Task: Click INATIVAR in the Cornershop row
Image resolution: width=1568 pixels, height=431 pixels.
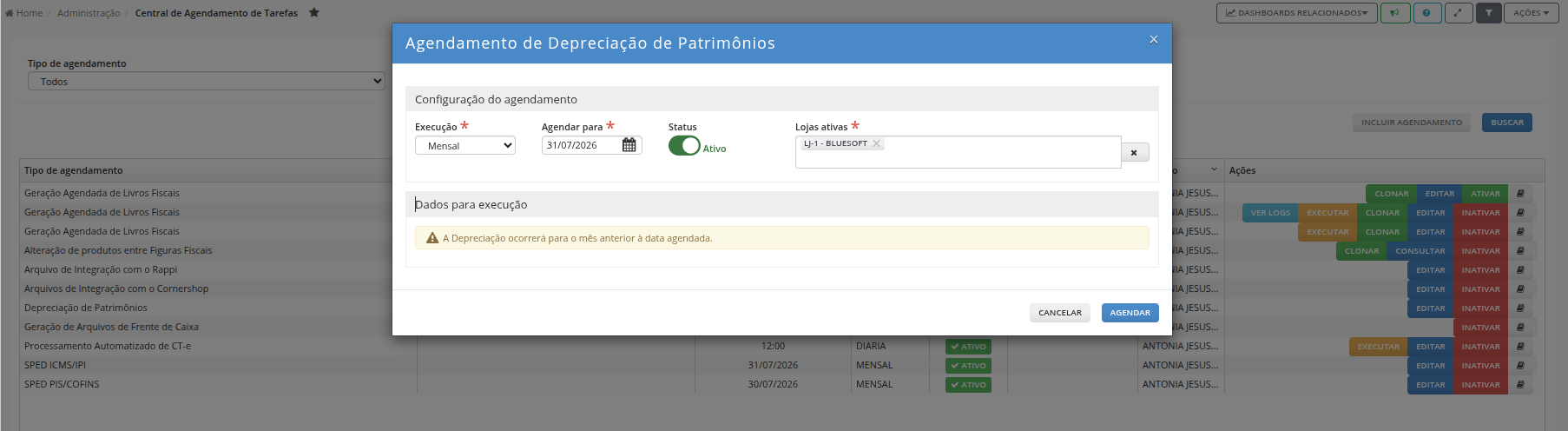Action: click(1481, 289)
